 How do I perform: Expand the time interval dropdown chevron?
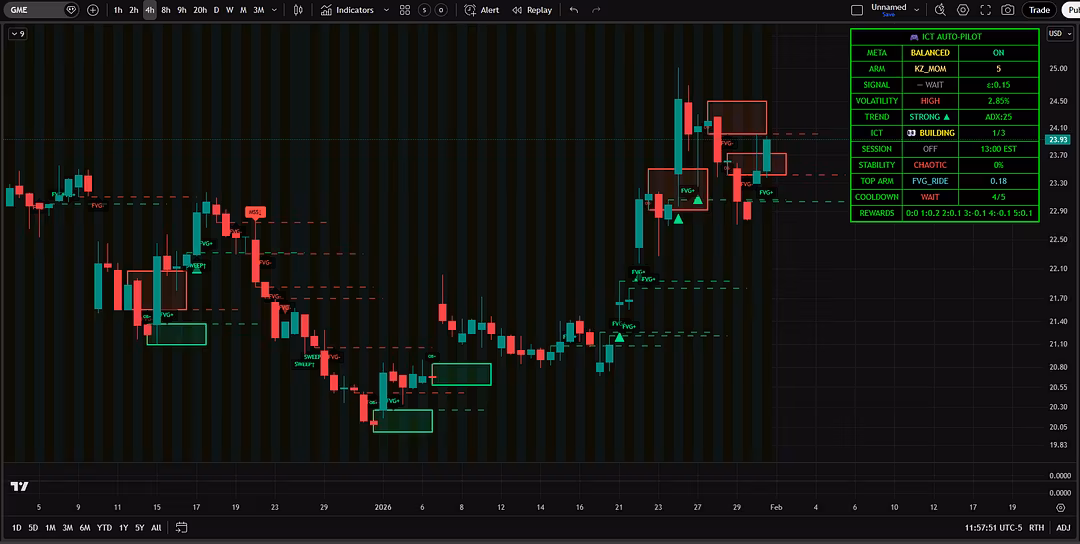click(x=274, y=10)
